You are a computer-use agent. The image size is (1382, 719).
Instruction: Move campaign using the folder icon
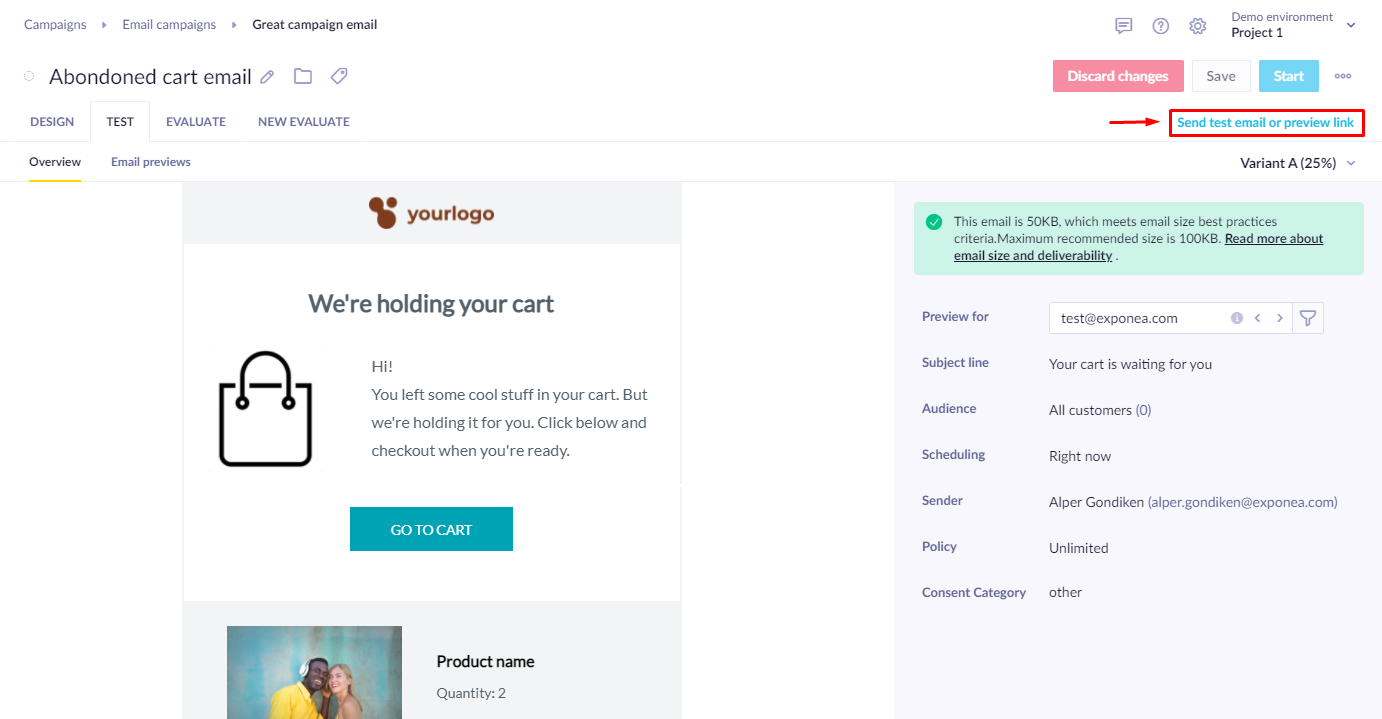click(303, 76)
